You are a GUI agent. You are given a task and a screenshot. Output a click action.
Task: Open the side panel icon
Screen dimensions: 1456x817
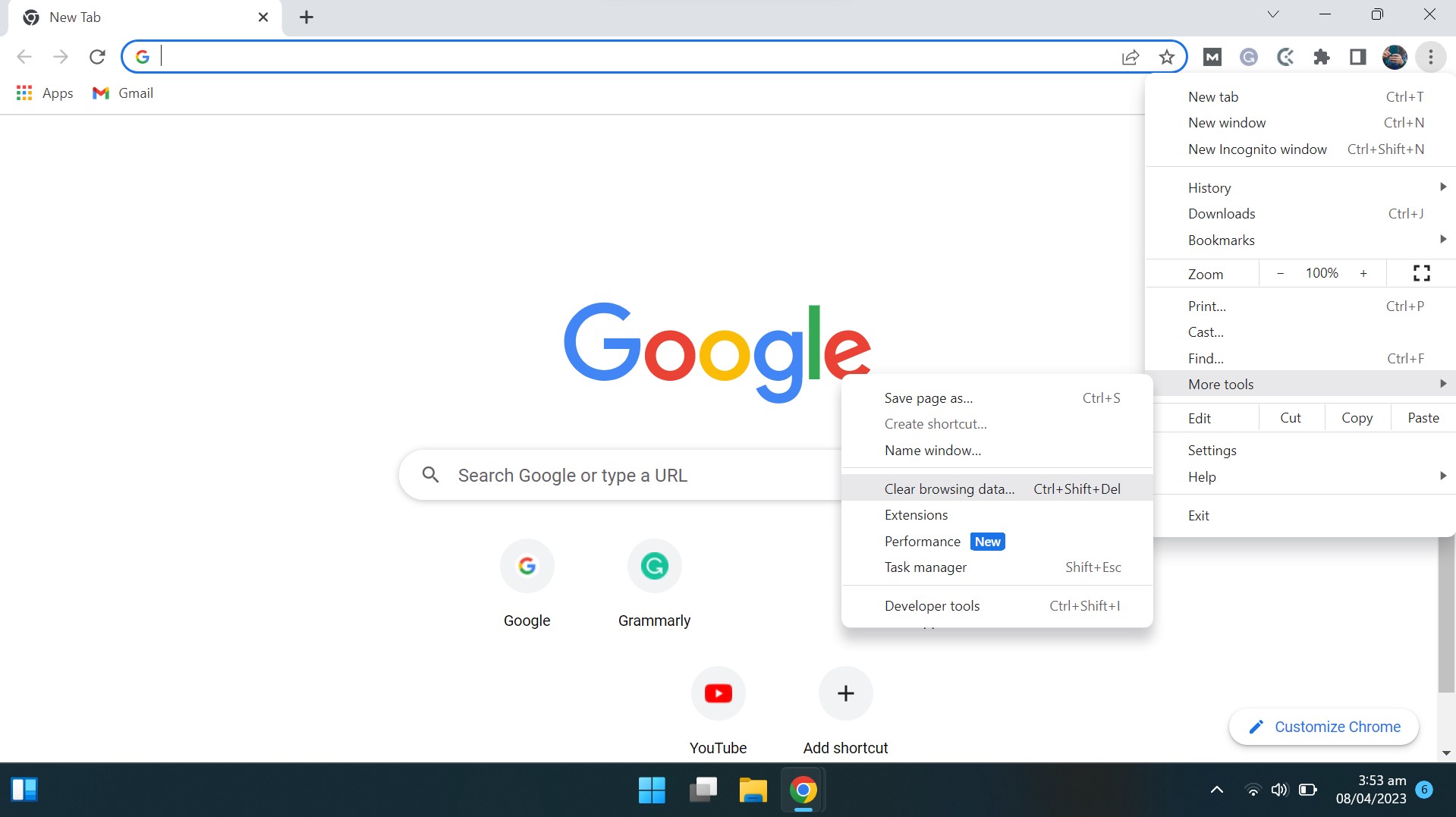click(x=1357, y=57)
